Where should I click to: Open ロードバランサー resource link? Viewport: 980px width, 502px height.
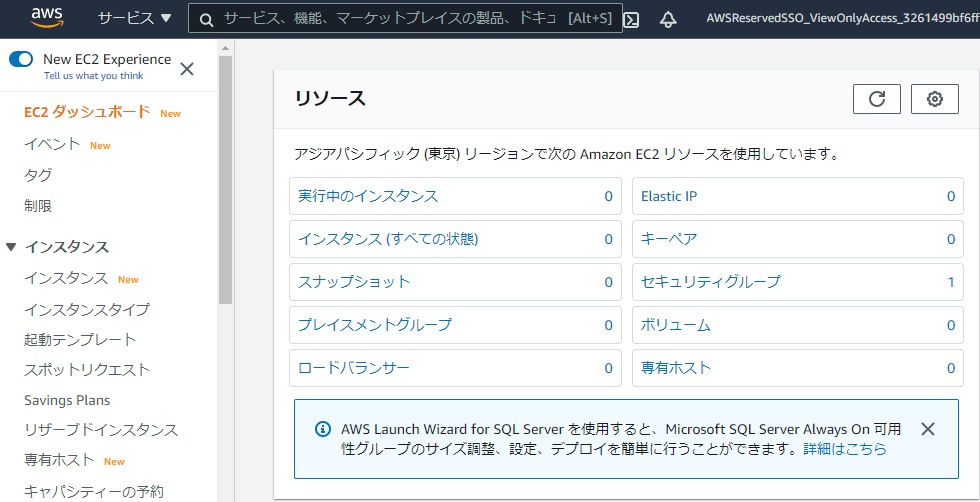pos(354,368)
